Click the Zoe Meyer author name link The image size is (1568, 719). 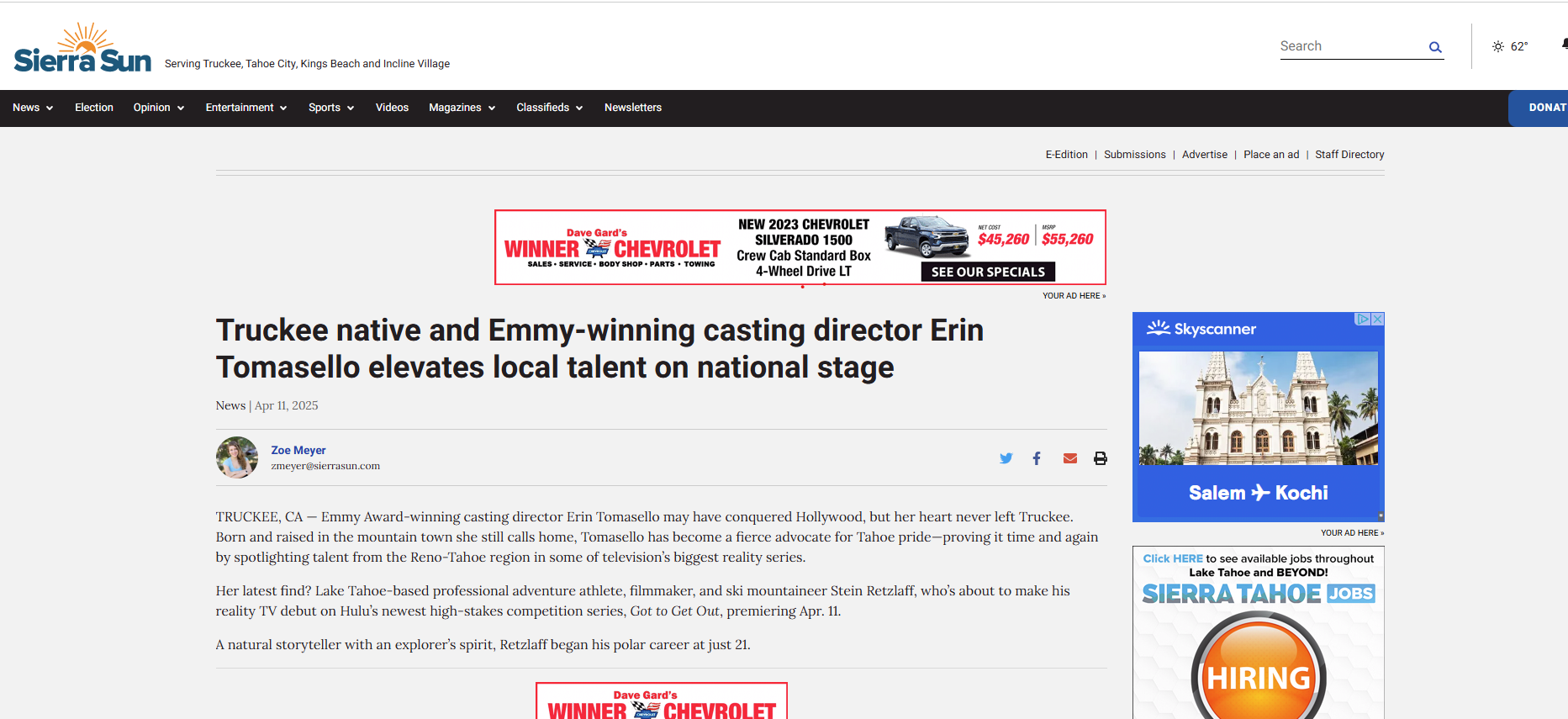point(298,451)
